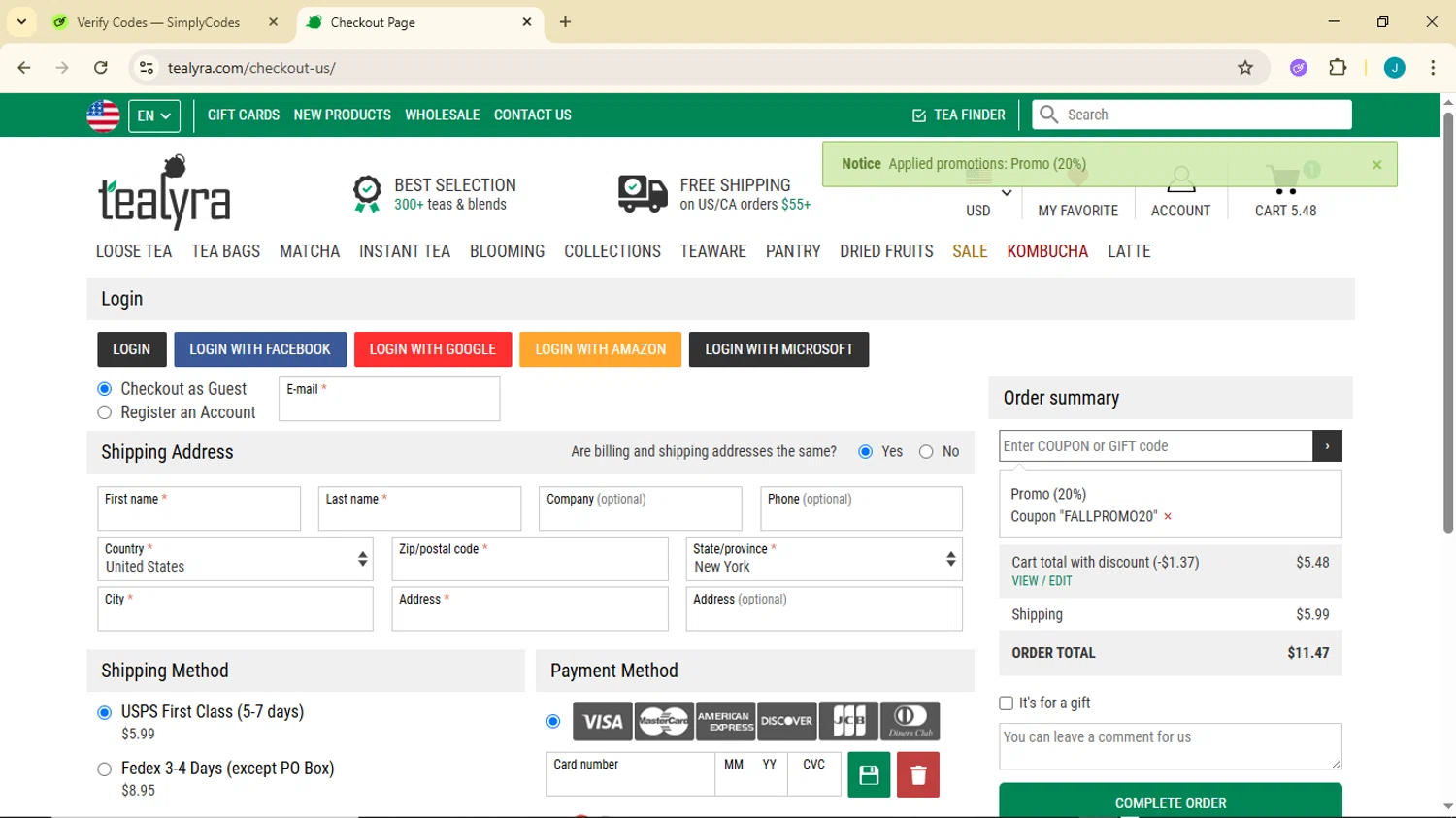This screenshot has width=1456, height=818.
Task: Submit coupon with the arrow button
Action: click(1327, 446)
